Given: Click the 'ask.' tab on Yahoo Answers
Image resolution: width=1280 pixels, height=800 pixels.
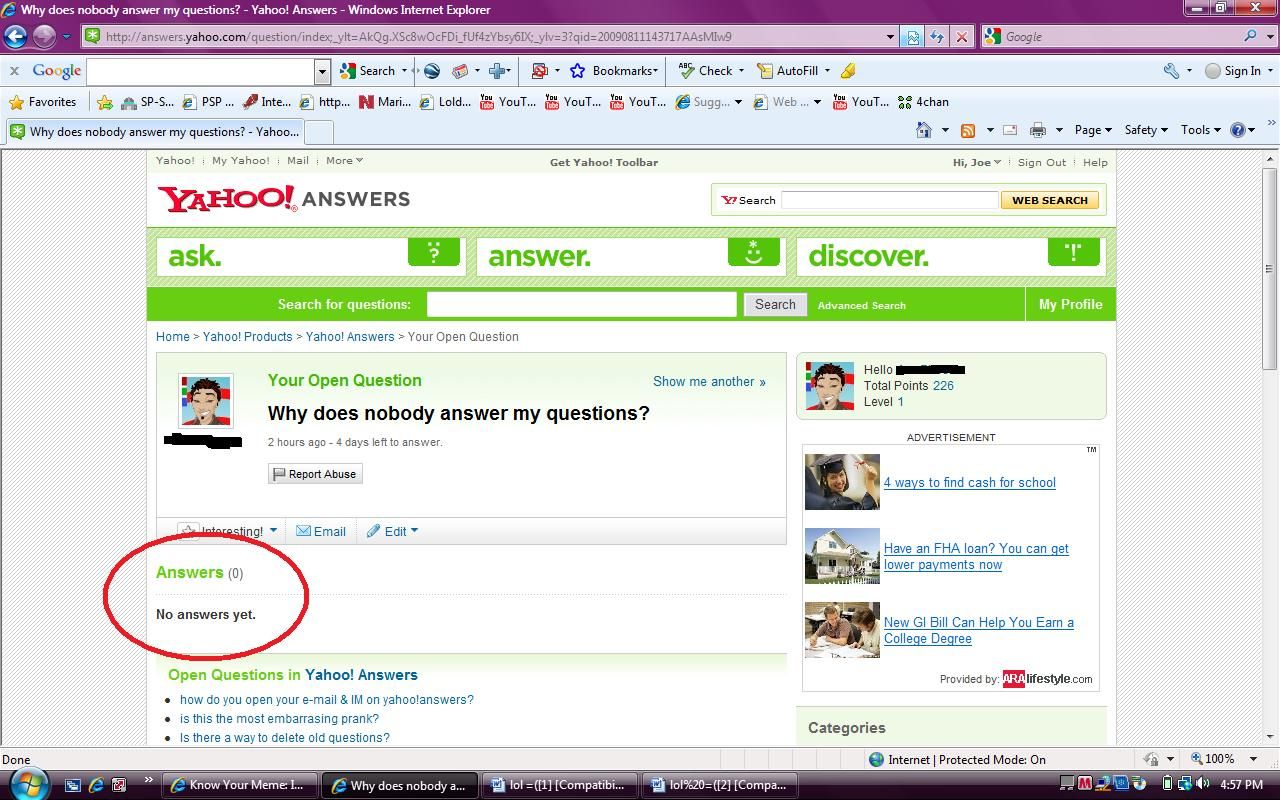Looking at the screenshot, I should tap(311, 255).
